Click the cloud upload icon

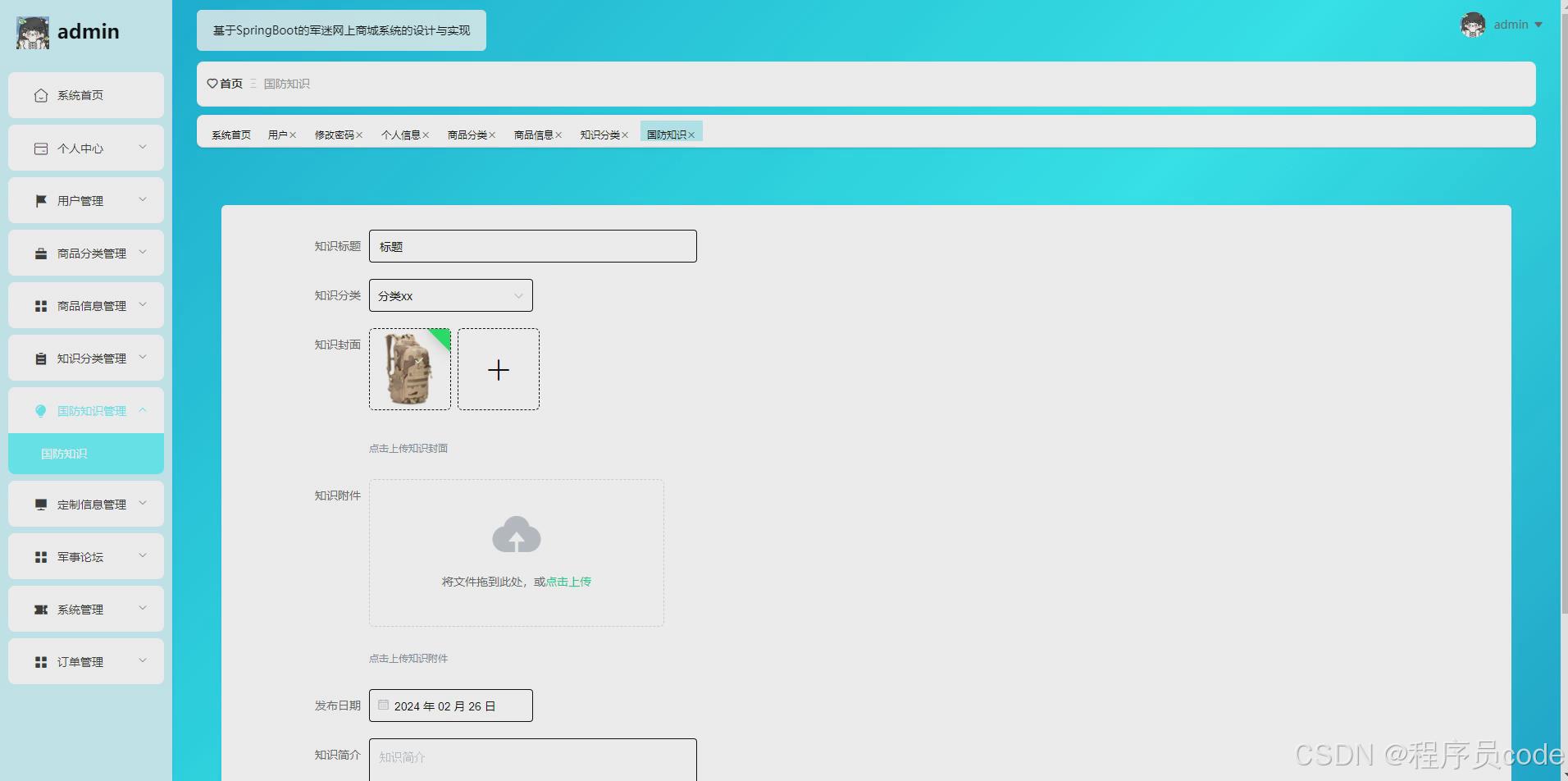pos(517,534)
